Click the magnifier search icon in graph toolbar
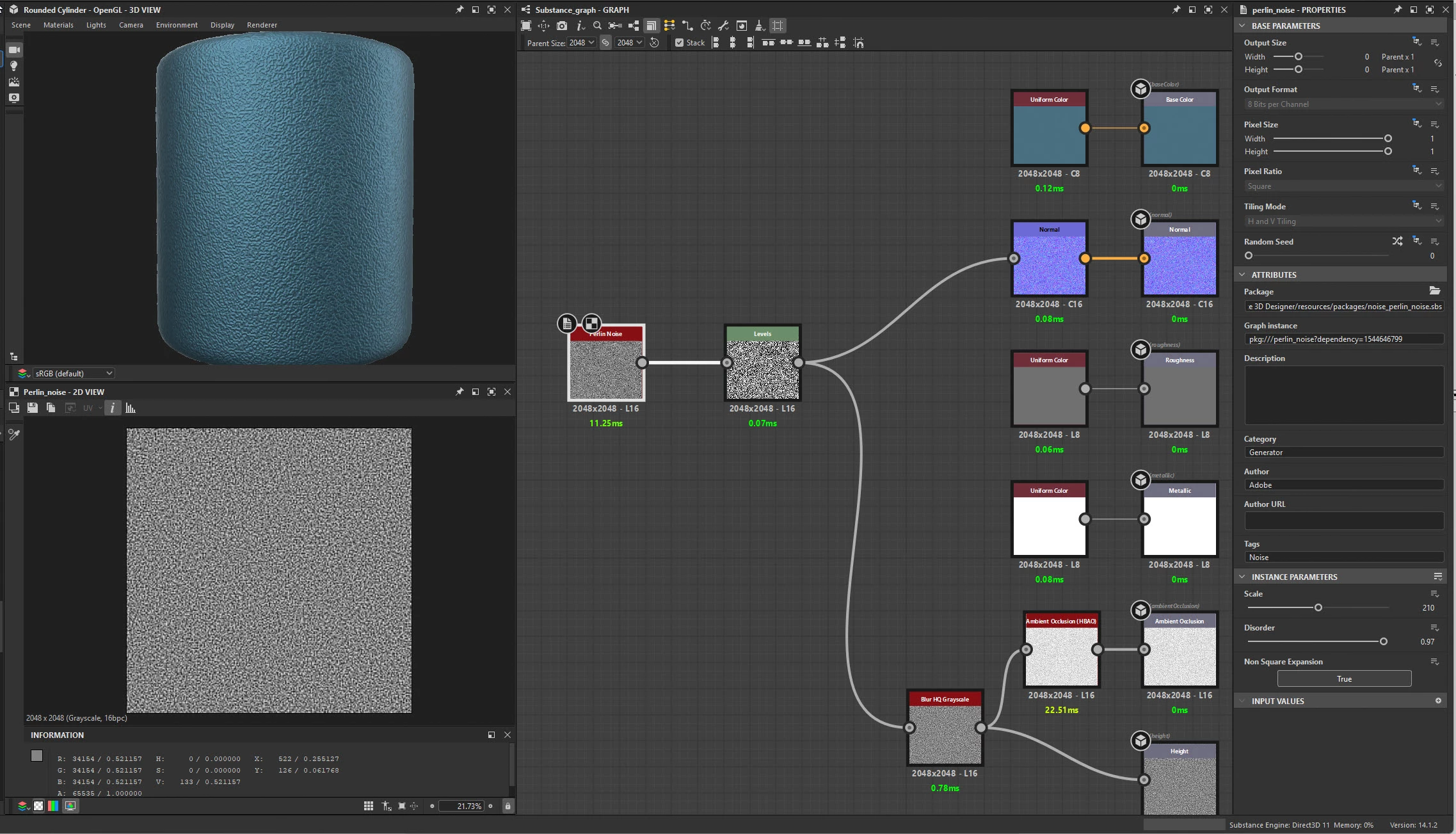 [x=597, y=26]
